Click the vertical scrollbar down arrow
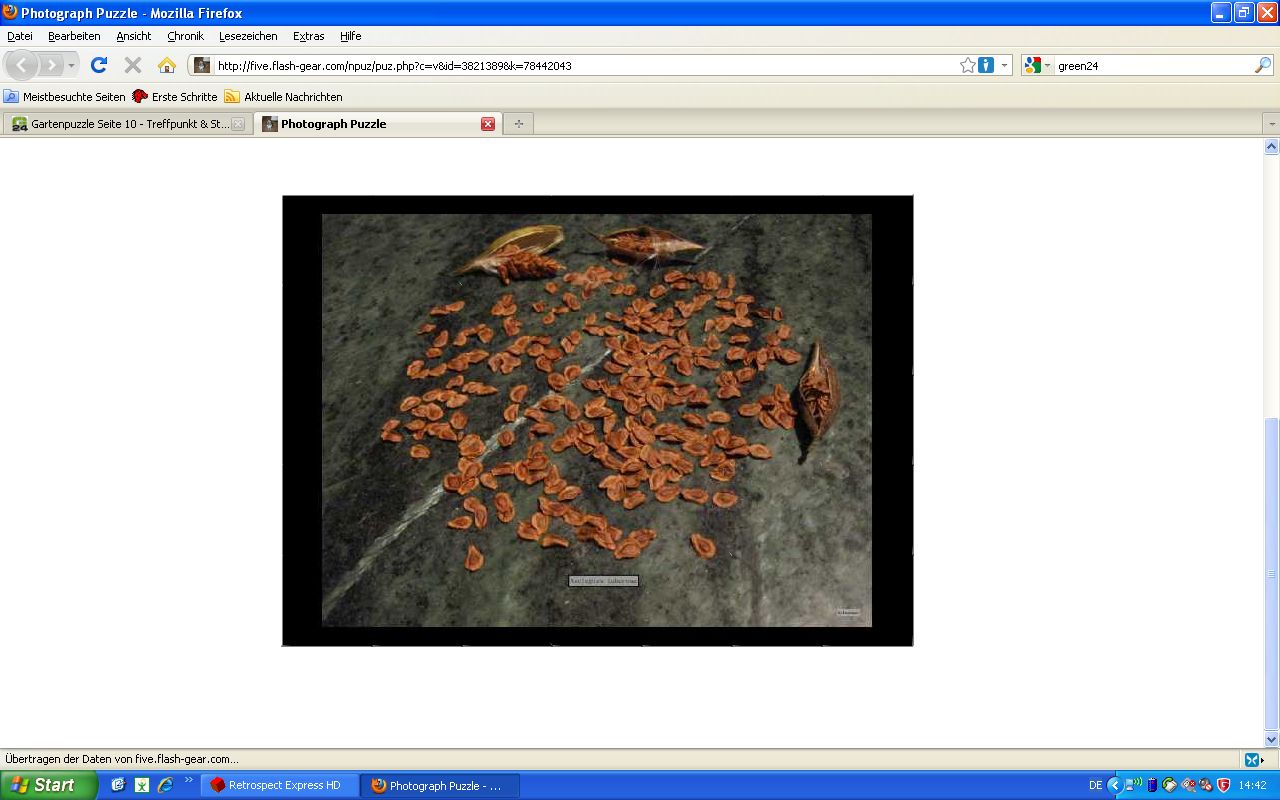1280x800 pixels. tap(1272, 740)
